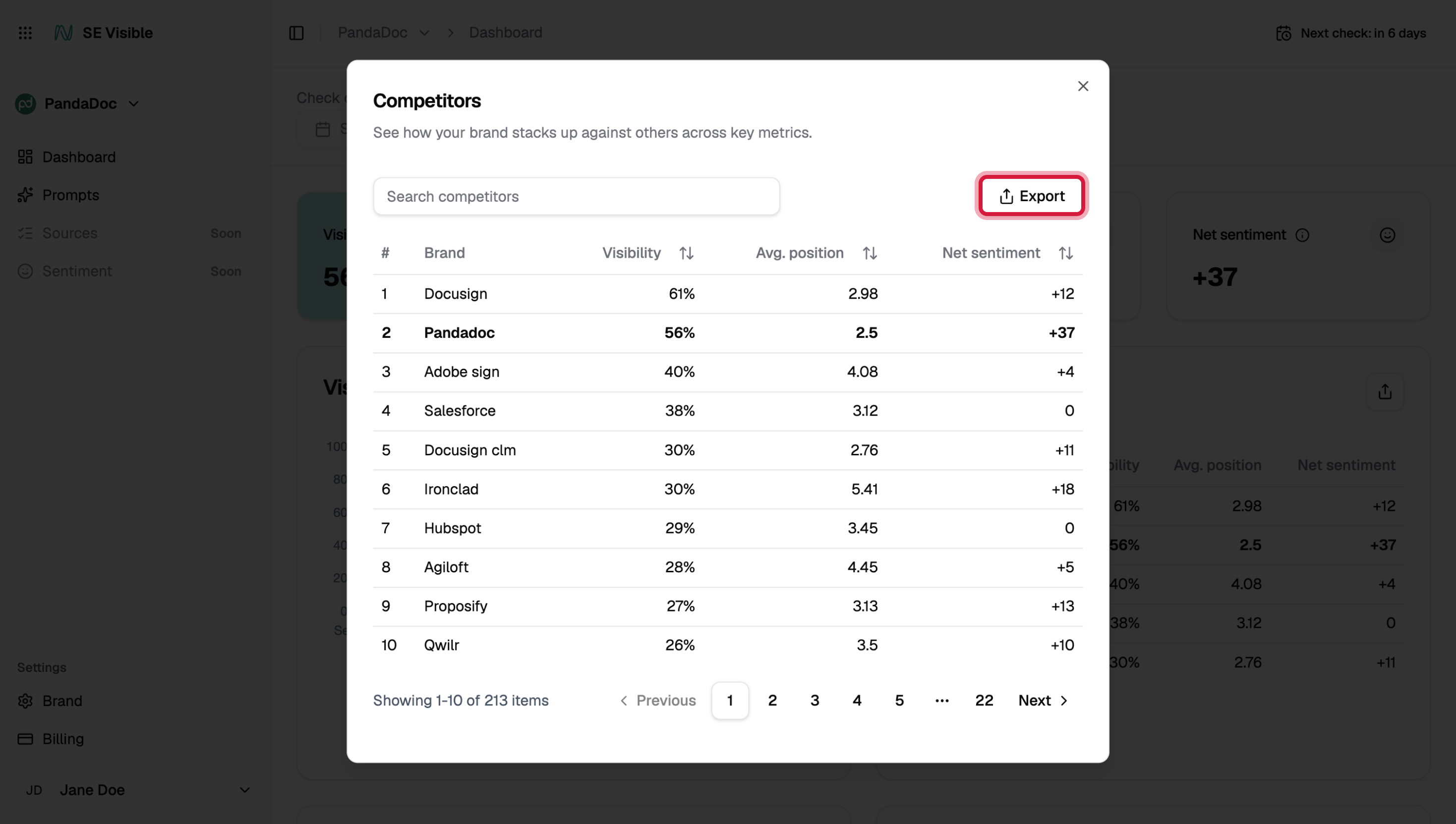This screenshot has width=1456, height=824.
Task: Go to page 2 of competitors
Action: coord(772,701)
